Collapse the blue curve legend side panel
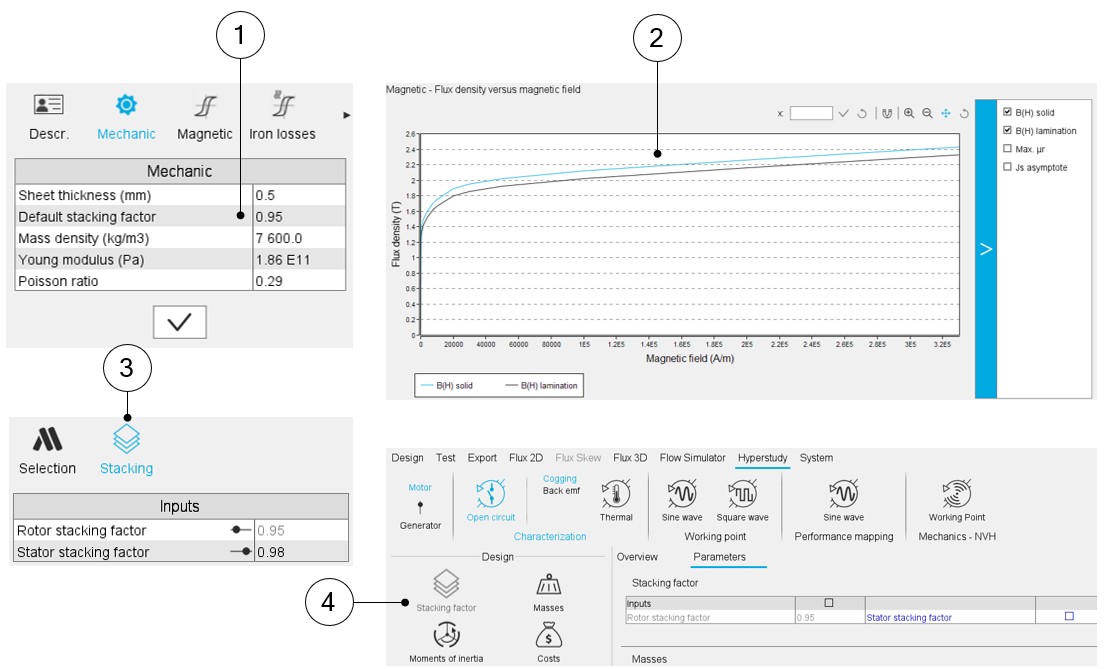 coord(985,249)
